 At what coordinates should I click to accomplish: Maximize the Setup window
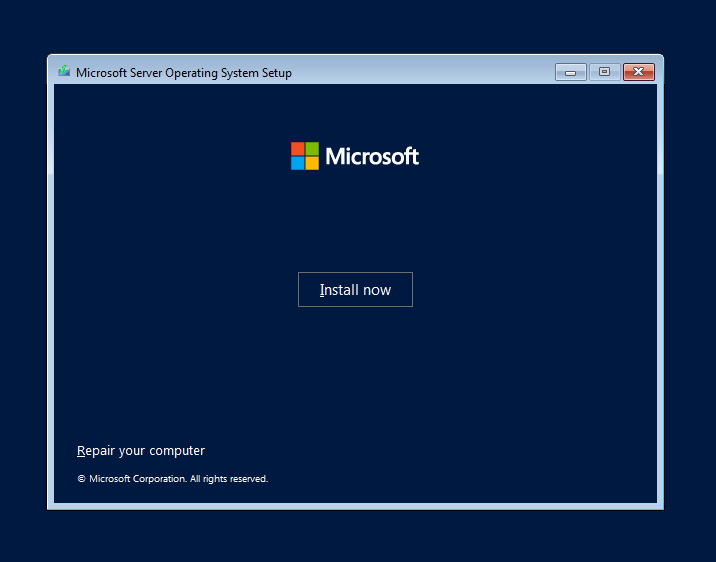(x=605, y=72)
